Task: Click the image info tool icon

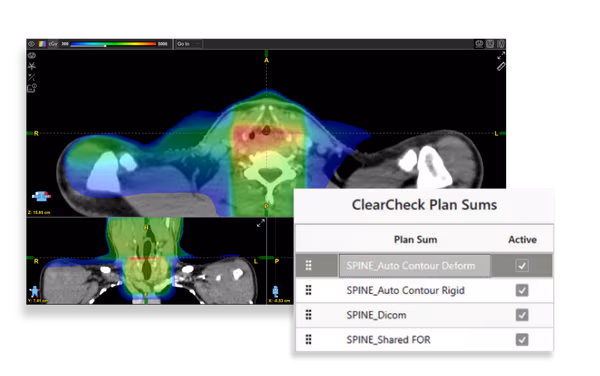Action: pos(32,88)
